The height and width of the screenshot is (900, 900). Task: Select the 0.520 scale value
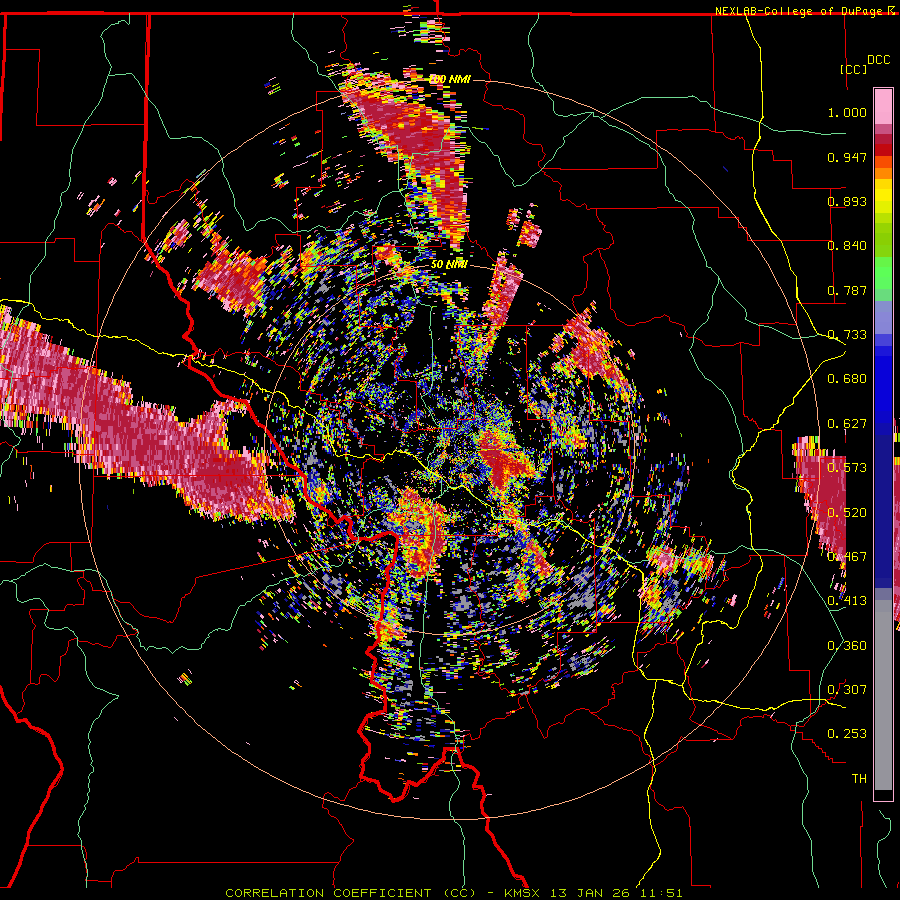pyautogui.click(x=847, y=513)
